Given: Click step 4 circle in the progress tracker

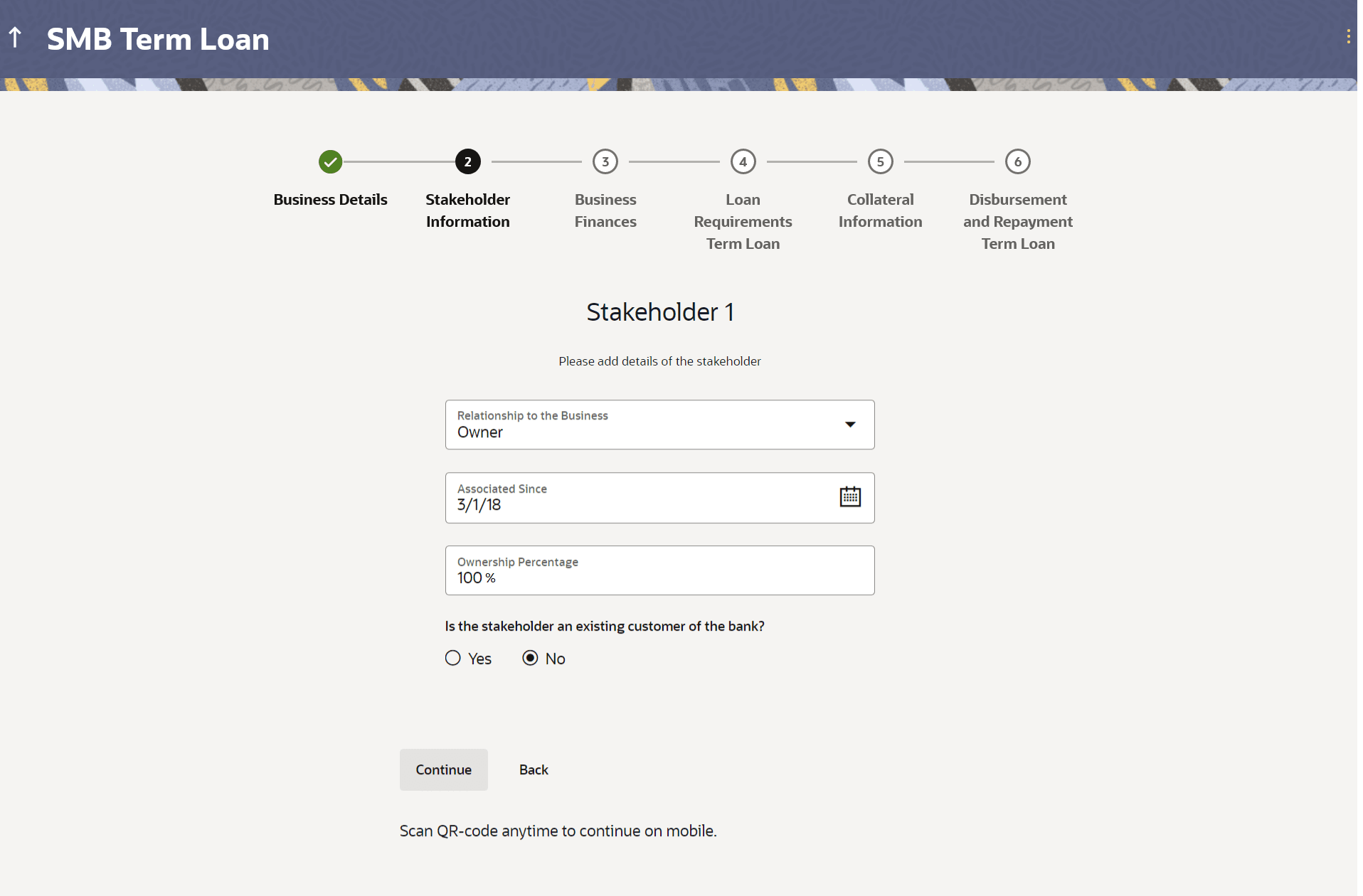Looking at the screenshot, I should pos(743,162).
